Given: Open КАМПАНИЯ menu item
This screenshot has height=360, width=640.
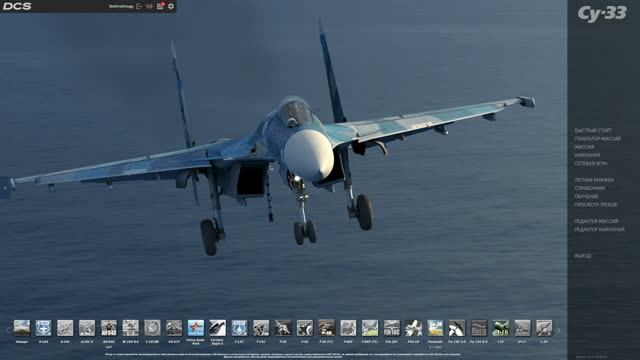Looking at the screenshot, I should [x=587, y=155].
